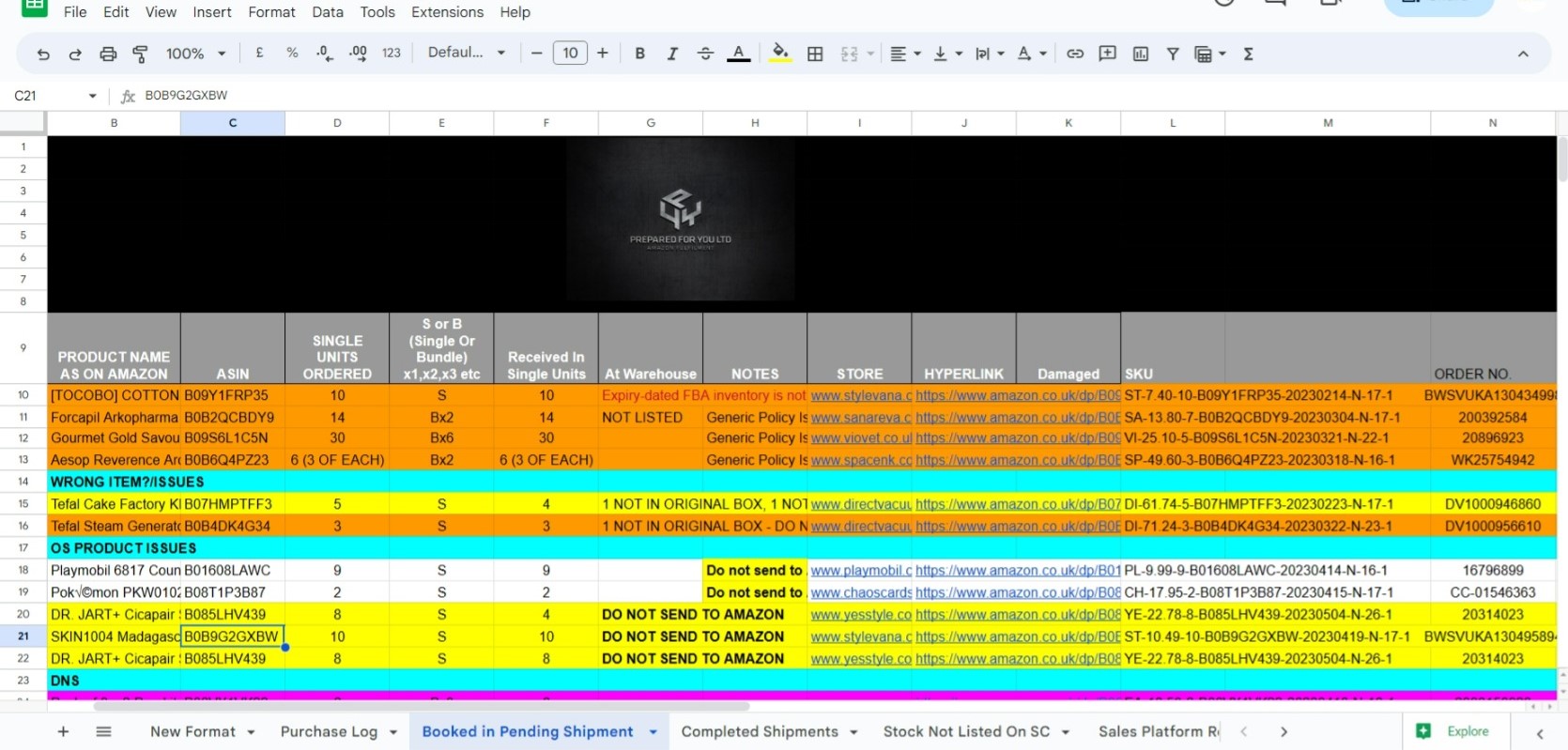Open the File menu

pyautogui.click(x=75, y=12)
